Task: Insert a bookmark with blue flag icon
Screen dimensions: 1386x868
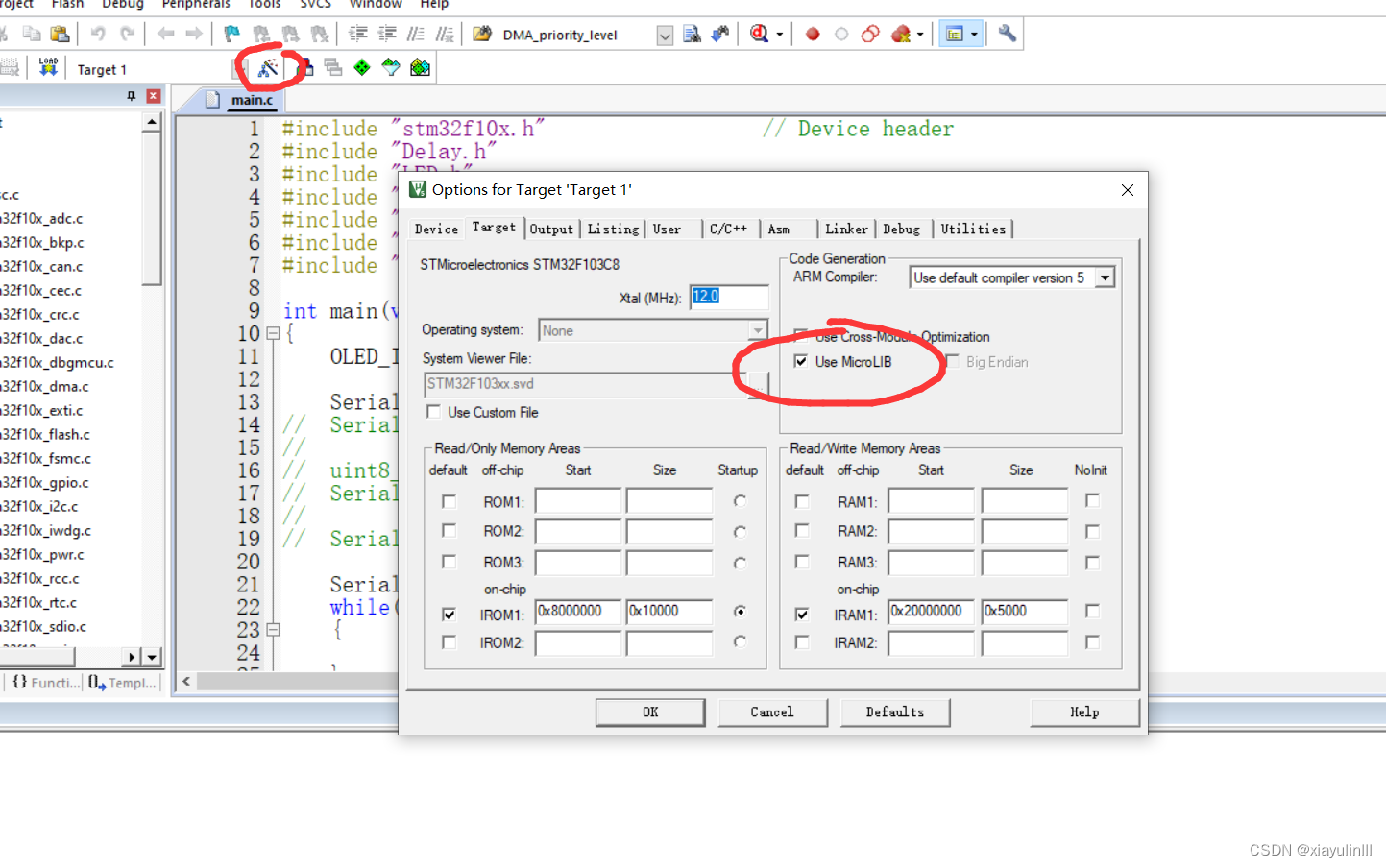Action: 231,34
